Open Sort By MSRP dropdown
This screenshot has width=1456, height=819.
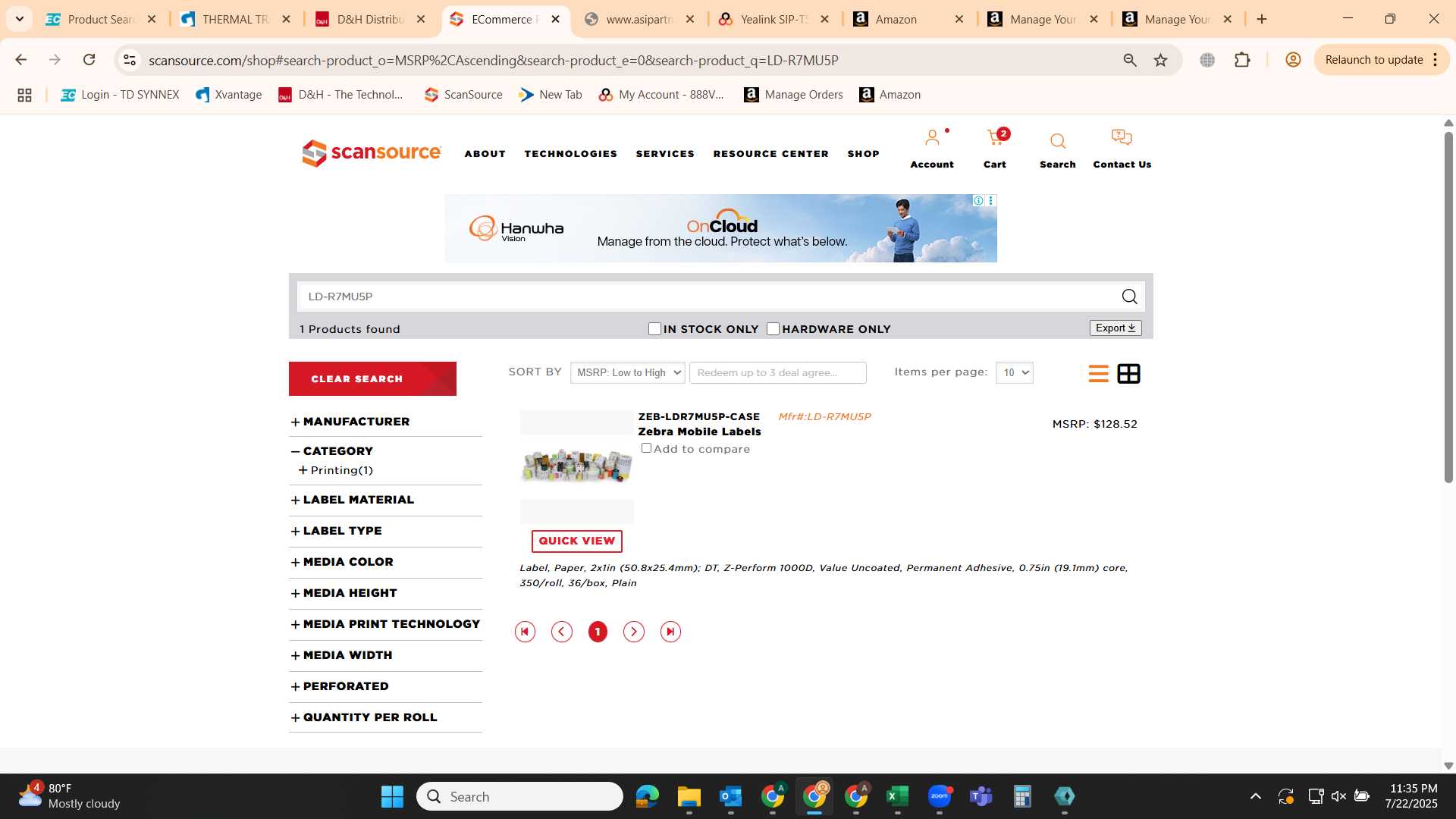pyautogui.click(x=627, y=372)
